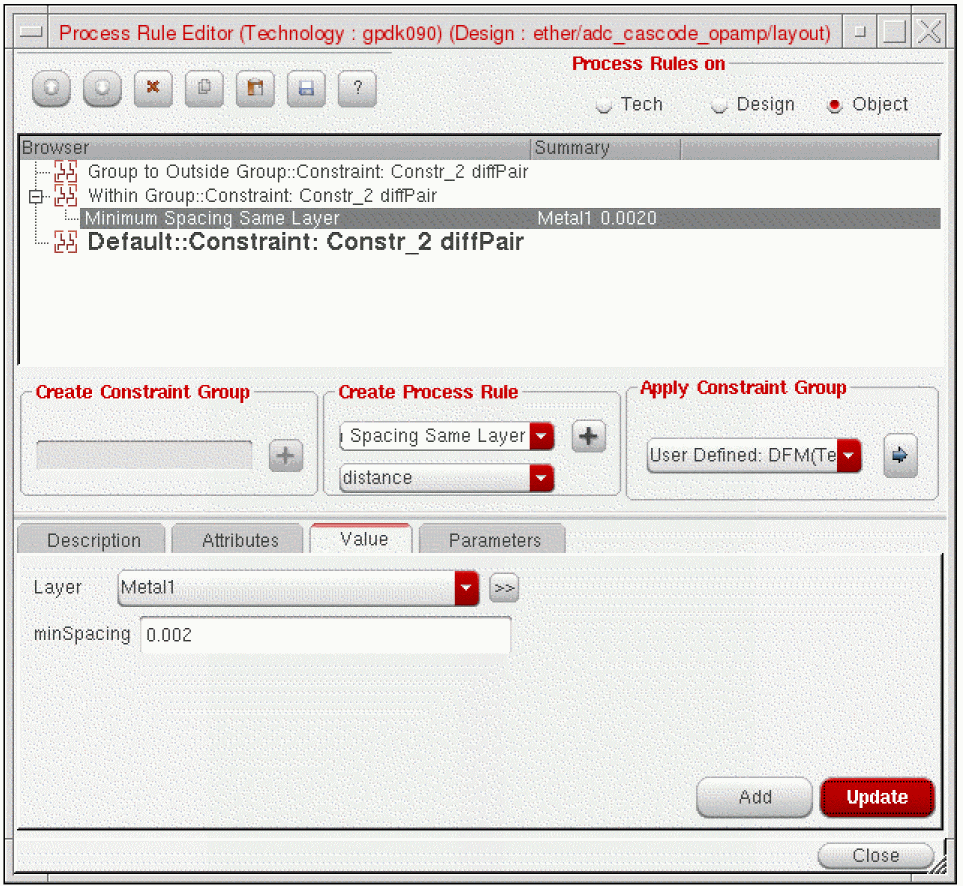Open help with question mark button
The width and height of the screenshot is (963, 886).
click(x=357, y=89)
